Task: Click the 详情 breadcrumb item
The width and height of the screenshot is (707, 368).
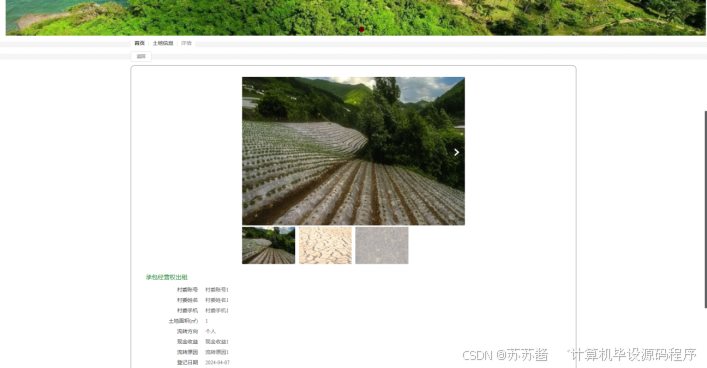Action: coord(186,43)
